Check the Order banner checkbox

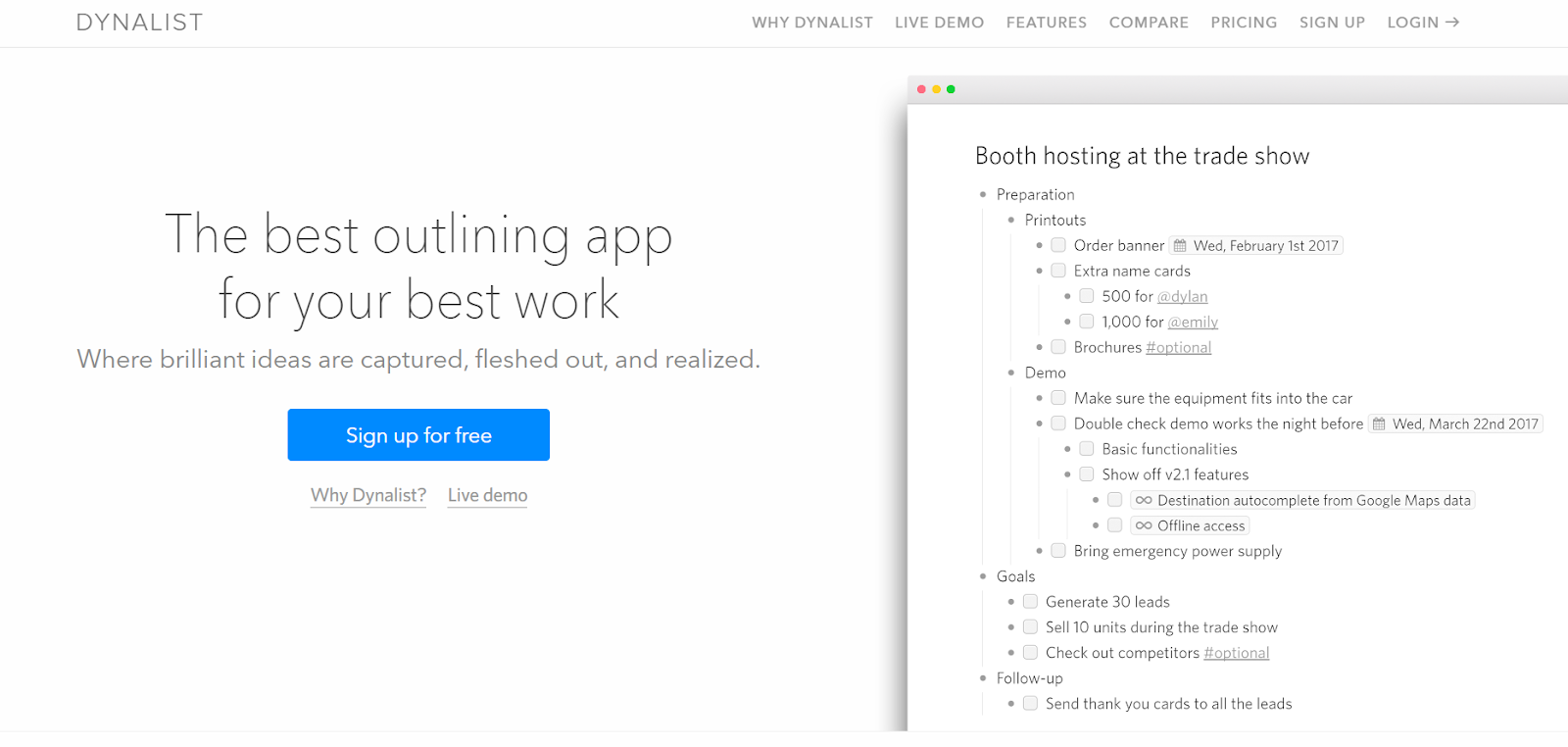(x=1058, y=245)
